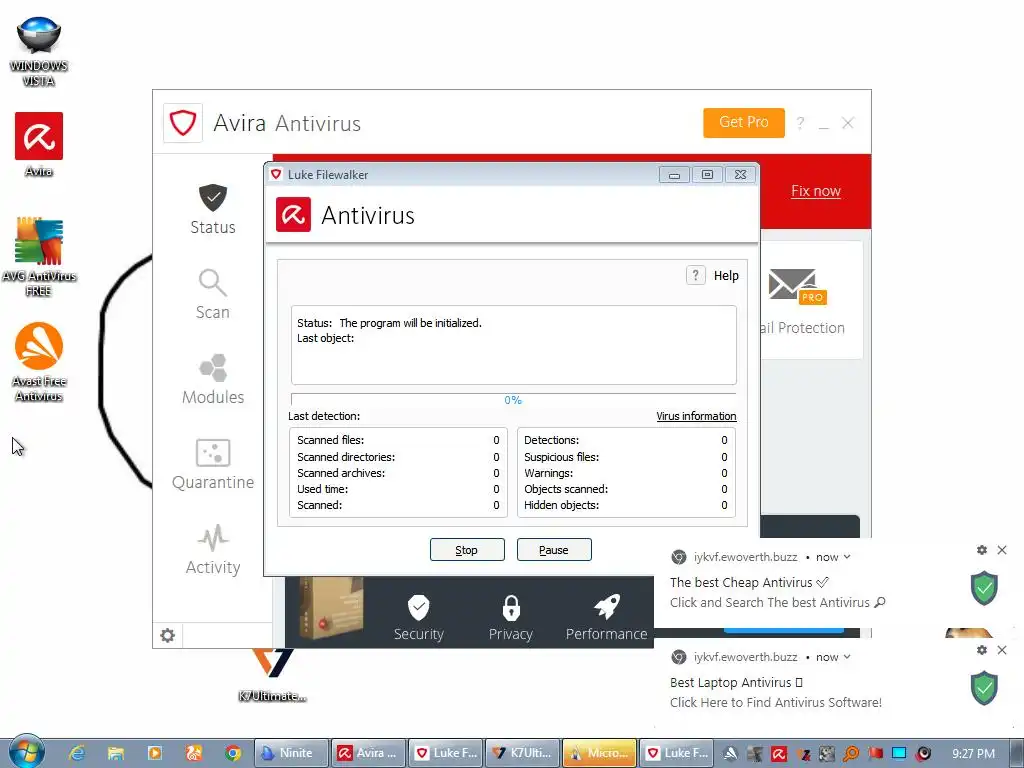Open Windows Media Player taskbar icon
1024x768 pixels.
click(155, 753)
